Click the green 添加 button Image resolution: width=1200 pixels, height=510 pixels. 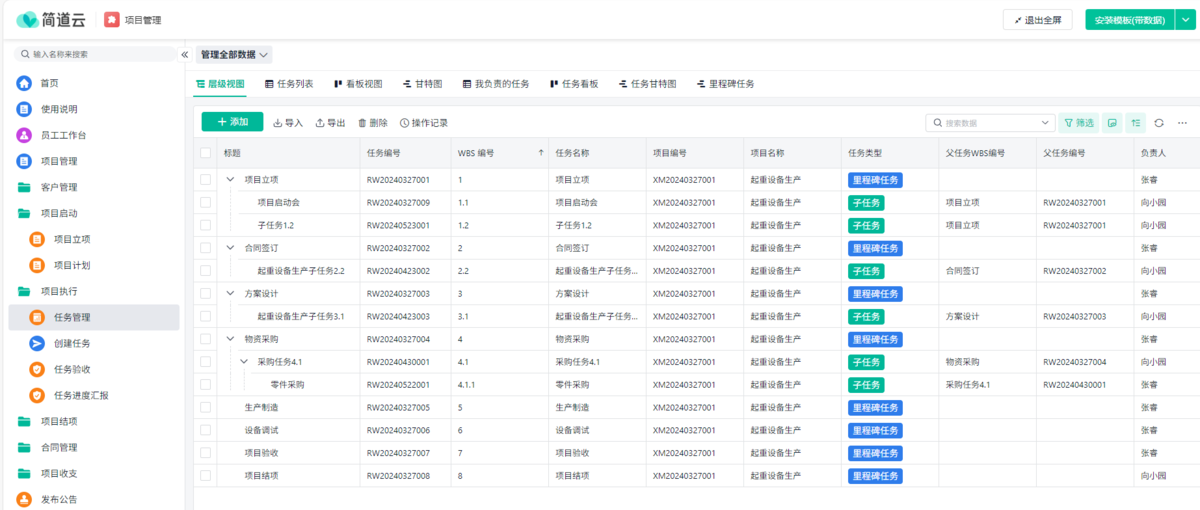[x=232, y=122]
